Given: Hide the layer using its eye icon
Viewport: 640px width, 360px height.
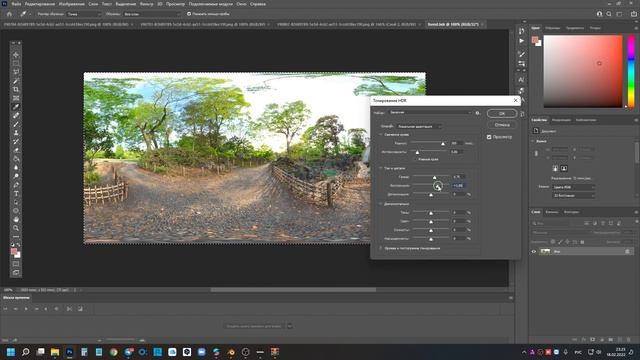Looking at the screenshot, I should tap(533, 251).
